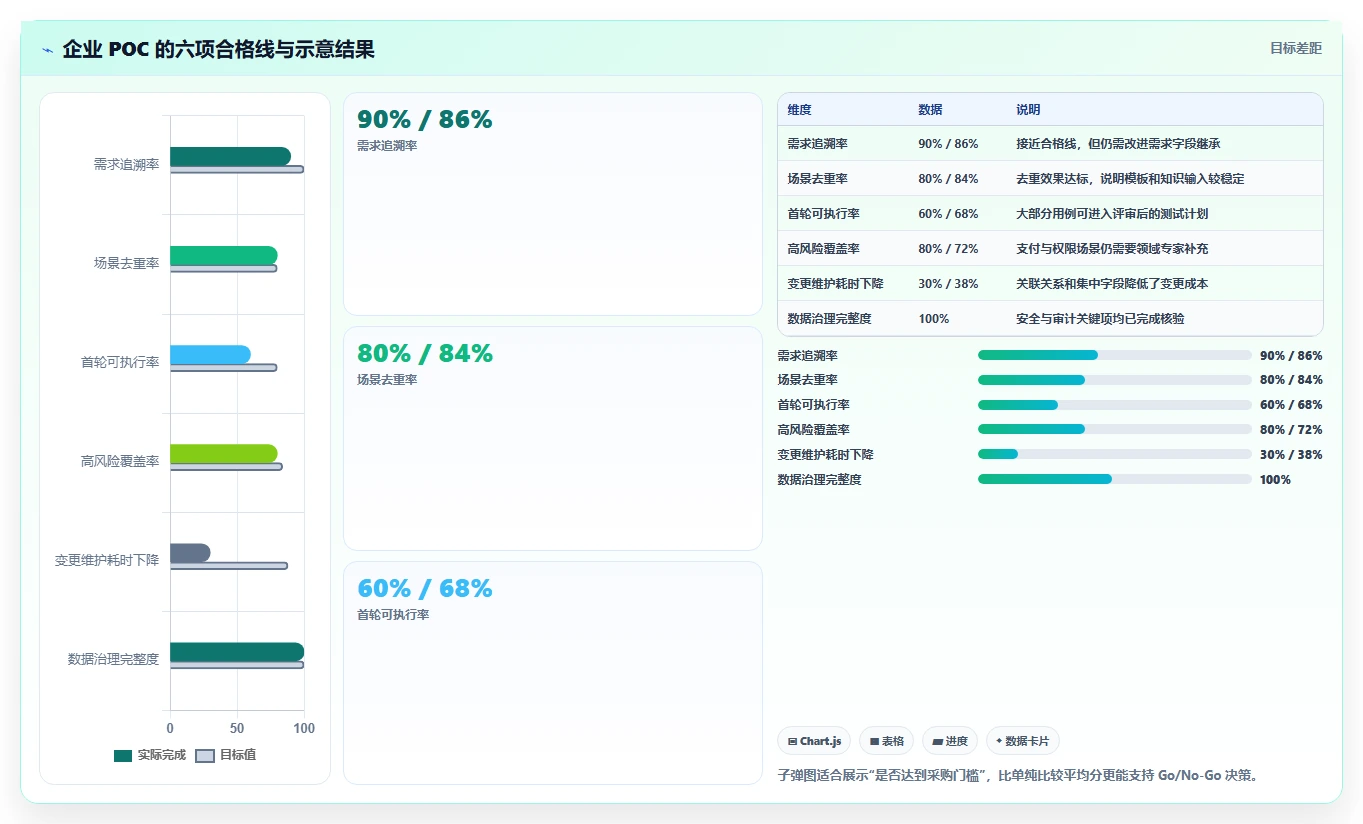Click the 变更维护耗时下降 target value bar
Viewport: 1363px width, 824px height.
pyautogui.click(x=228, y=566)
